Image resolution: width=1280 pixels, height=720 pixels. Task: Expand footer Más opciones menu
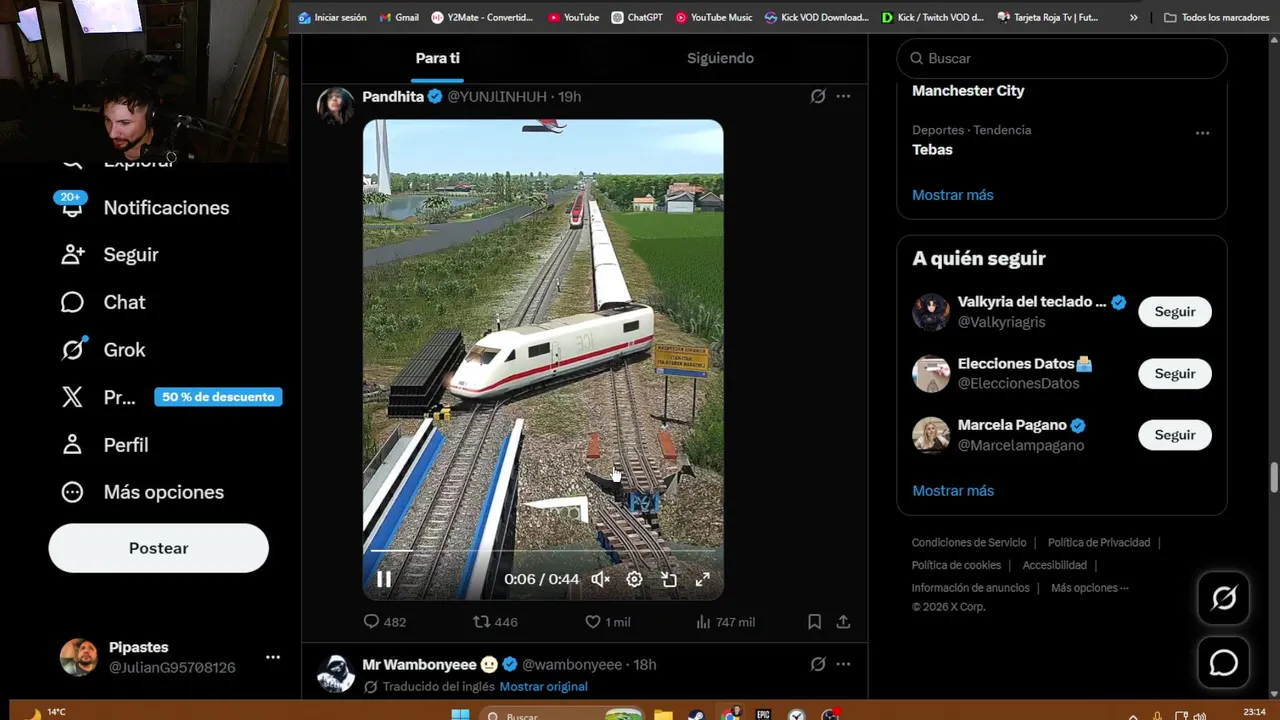(1090, 588)
